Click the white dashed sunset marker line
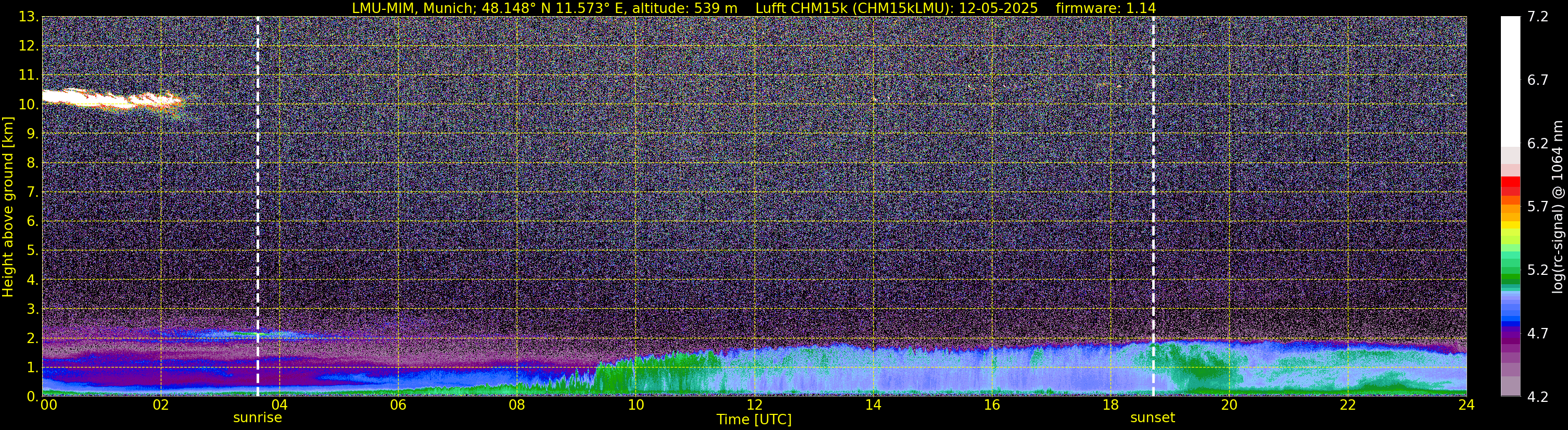Screen dimensions: 1568x430 1153,206
